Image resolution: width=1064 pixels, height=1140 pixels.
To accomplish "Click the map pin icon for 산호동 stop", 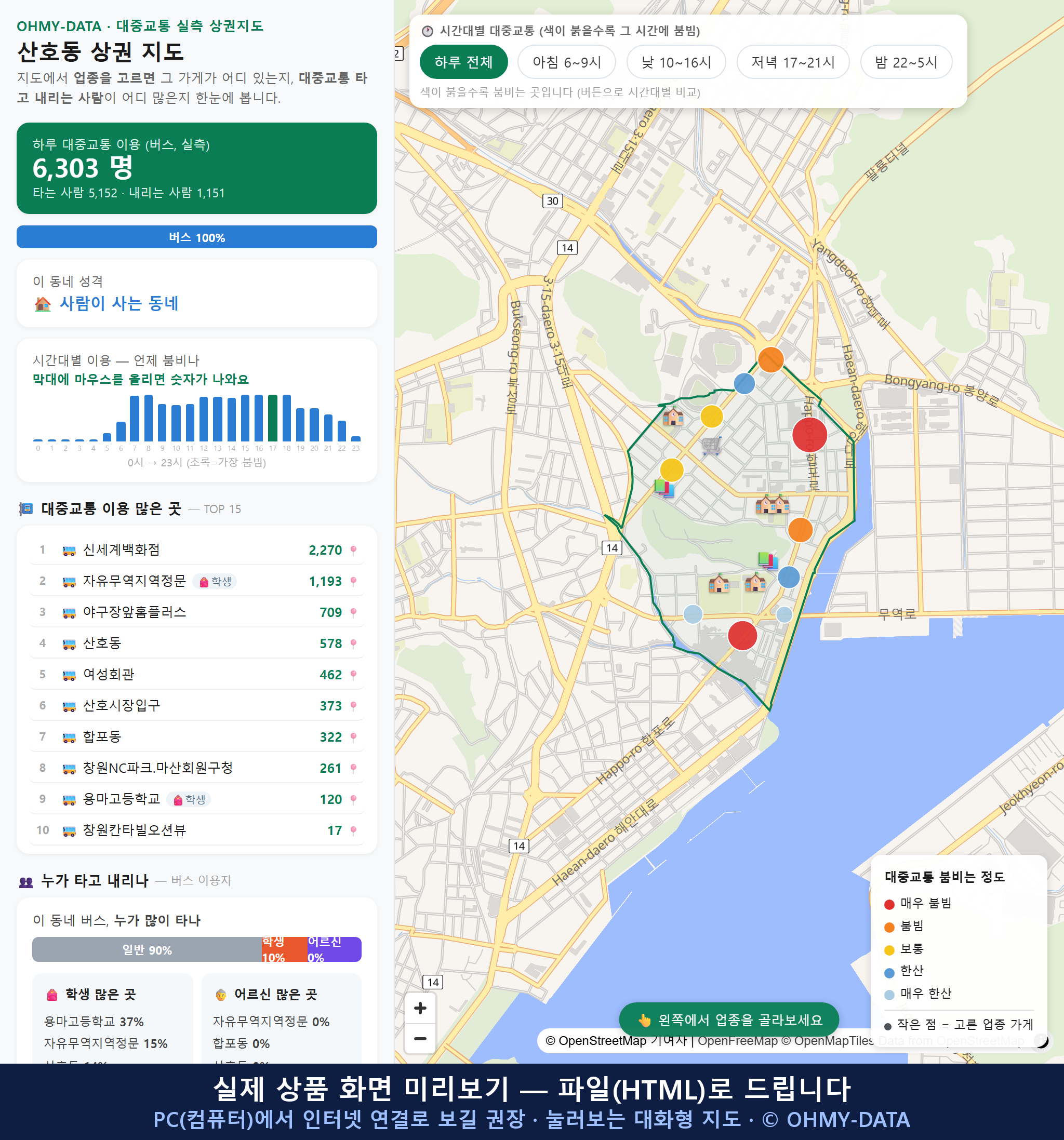I will coord(353,643).
